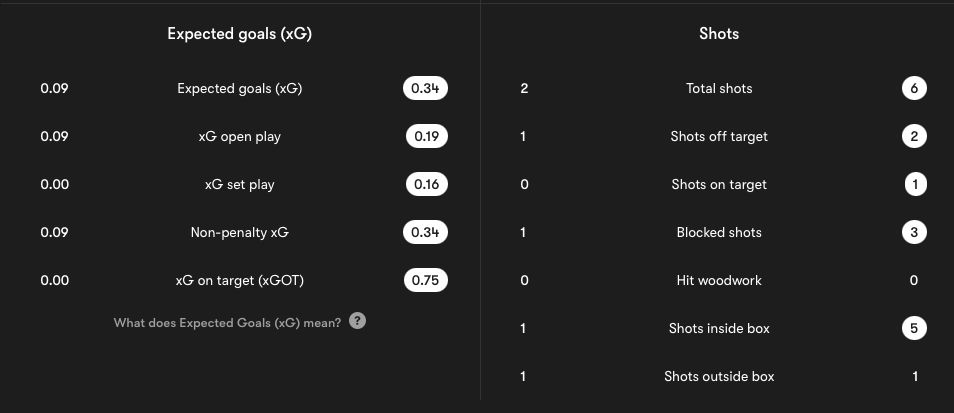Click the 0.34 Non-penalty xG badge
954x413 pixels.
tap(425, 232)
